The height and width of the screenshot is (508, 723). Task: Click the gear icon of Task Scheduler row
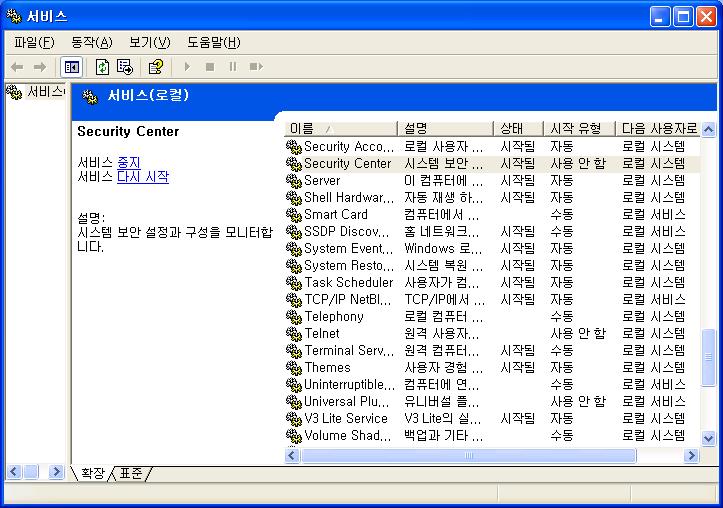click(294, 283)
